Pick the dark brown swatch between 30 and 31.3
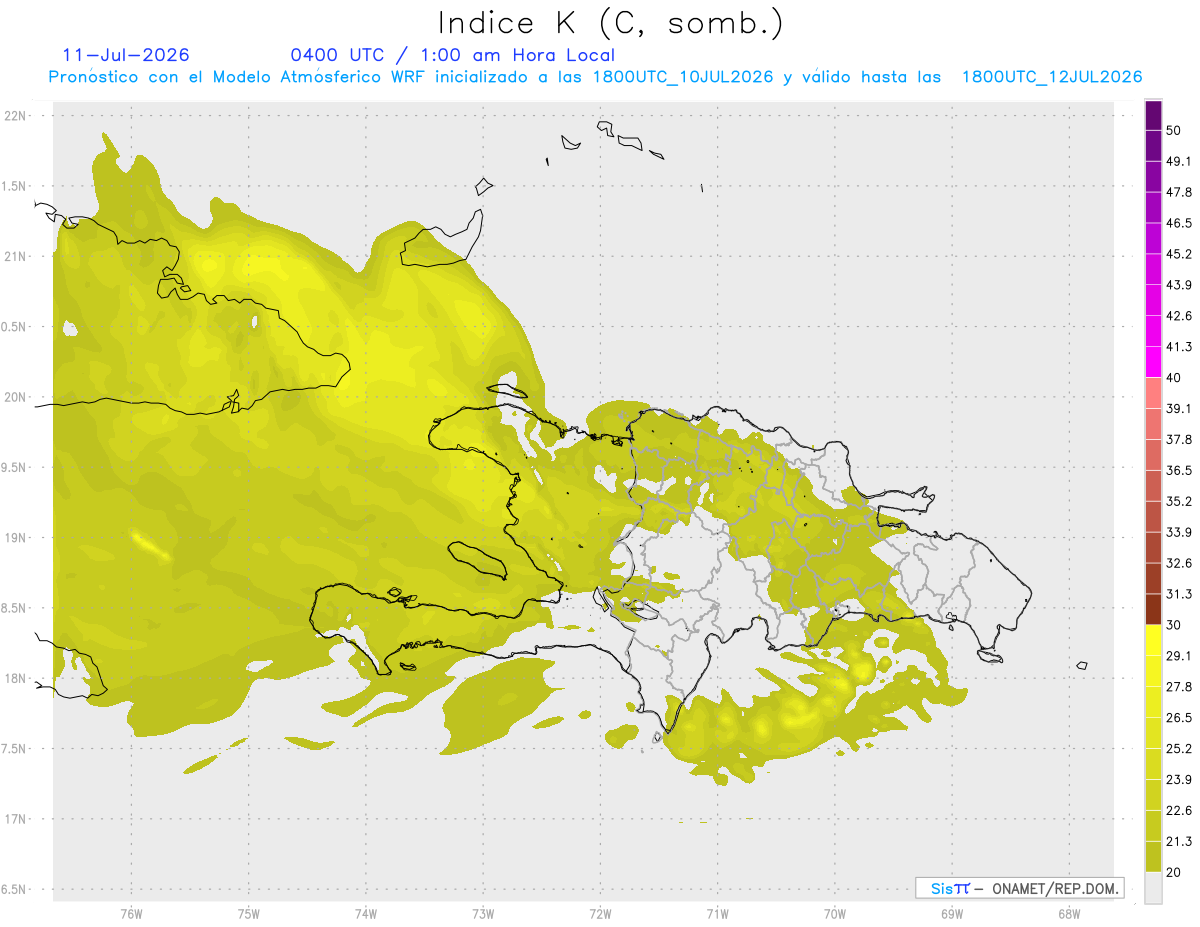Image resolution: width=1200 pixels, height=927 pixels. pos(1153,609)
